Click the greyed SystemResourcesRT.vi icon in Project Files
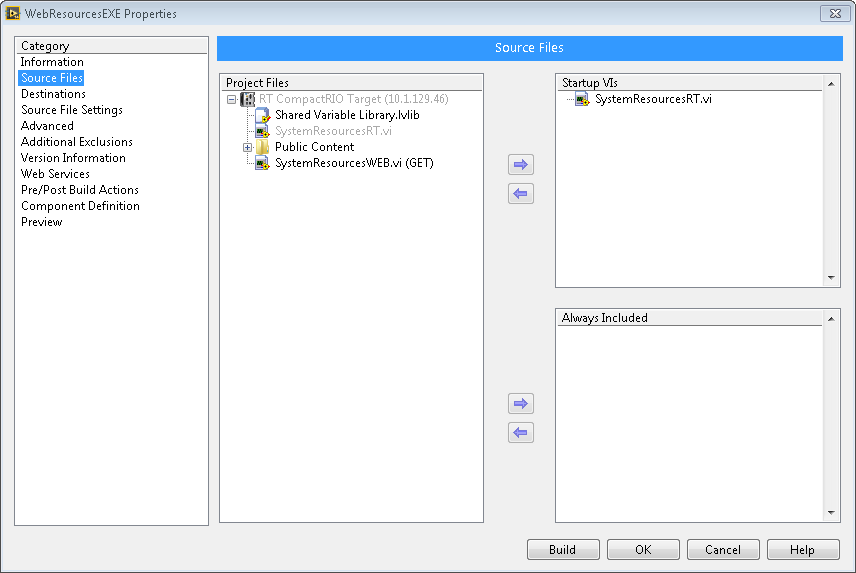The width and height of the screenshot is (856, 573). (x=263, y=131)
